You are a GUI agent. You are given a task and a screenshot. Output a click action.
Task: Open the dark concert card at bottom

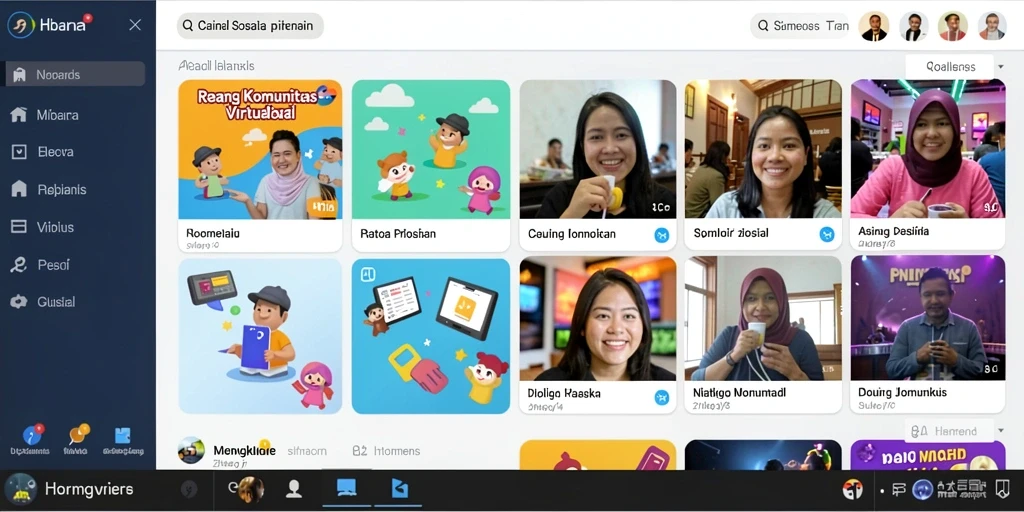pyautogui.click(x=763, y=455)
